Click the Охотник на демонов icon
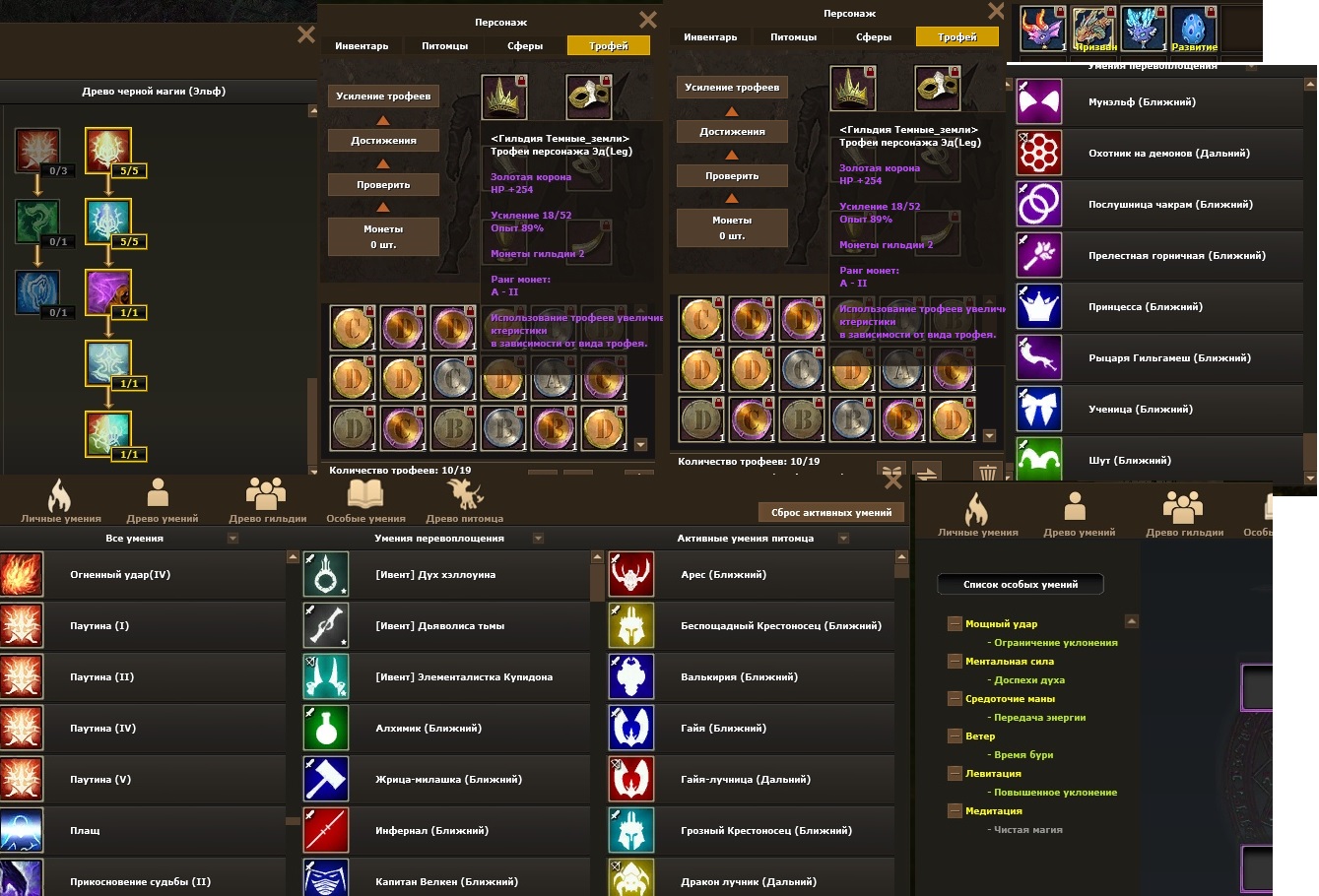Viewport: 1319px width, 896px height. pos(1039,154)
